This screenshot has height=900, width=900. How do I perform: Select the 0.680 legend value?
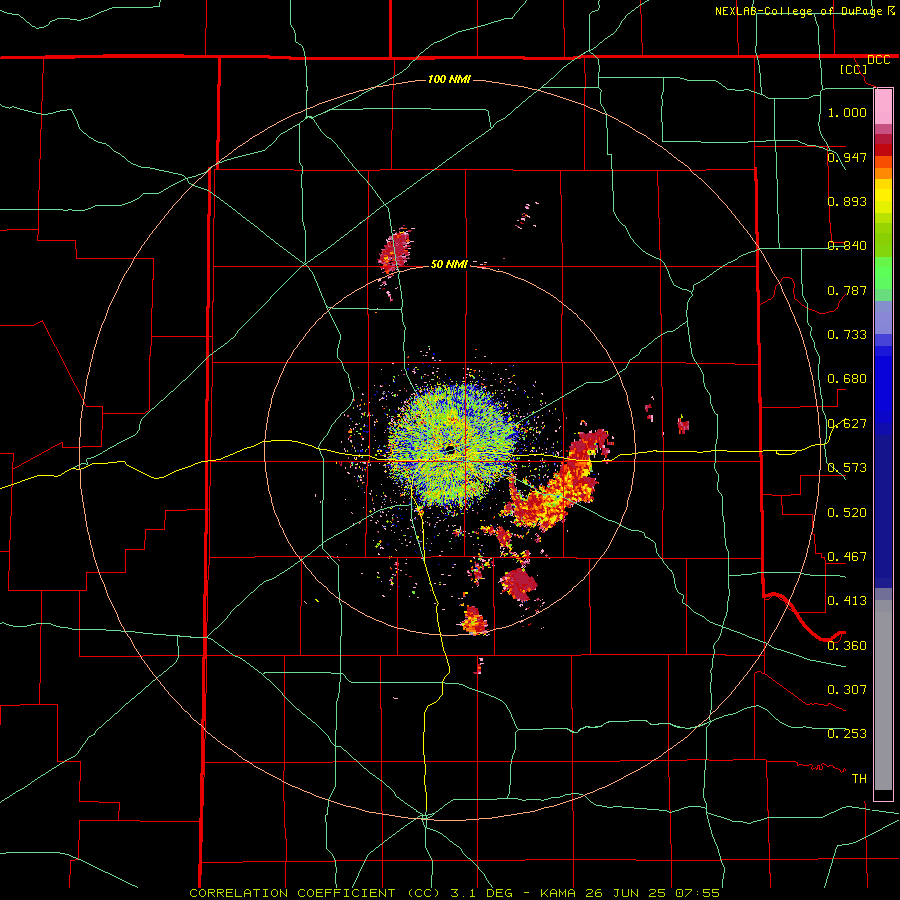(847, 378)
